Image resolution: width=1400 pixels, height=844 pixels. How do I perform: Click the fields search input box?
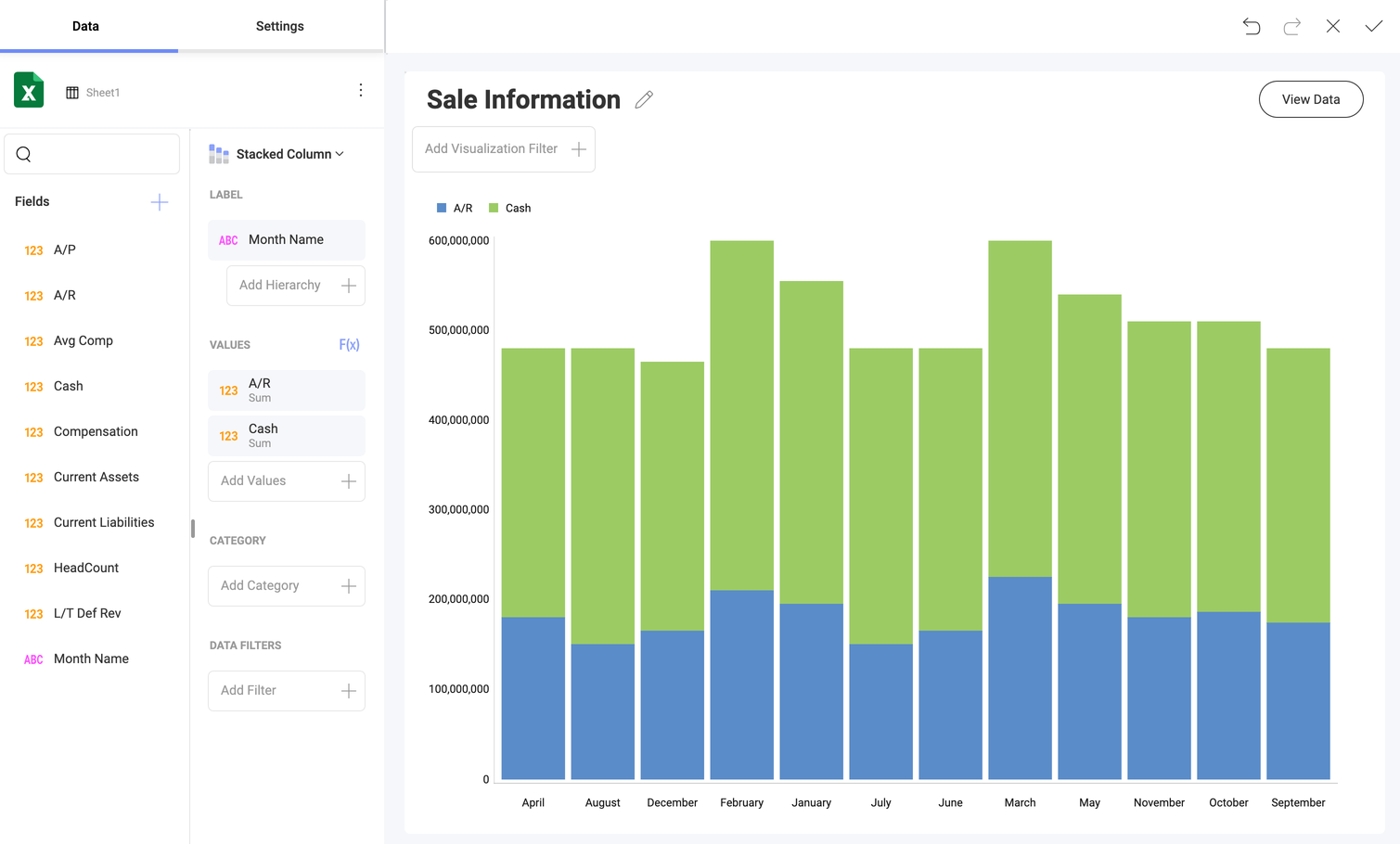click(92, 154)
